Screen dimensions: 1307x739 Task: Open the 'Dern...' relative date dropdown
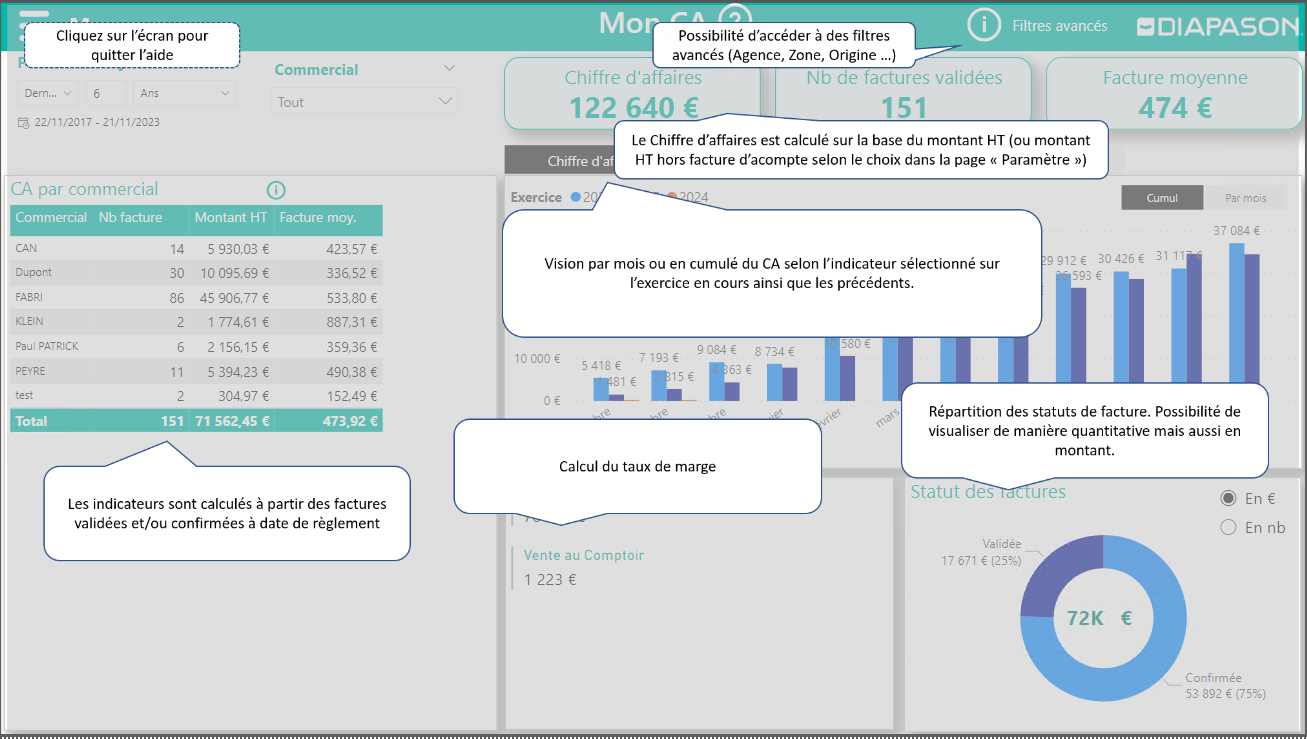(x=48, y=93)
